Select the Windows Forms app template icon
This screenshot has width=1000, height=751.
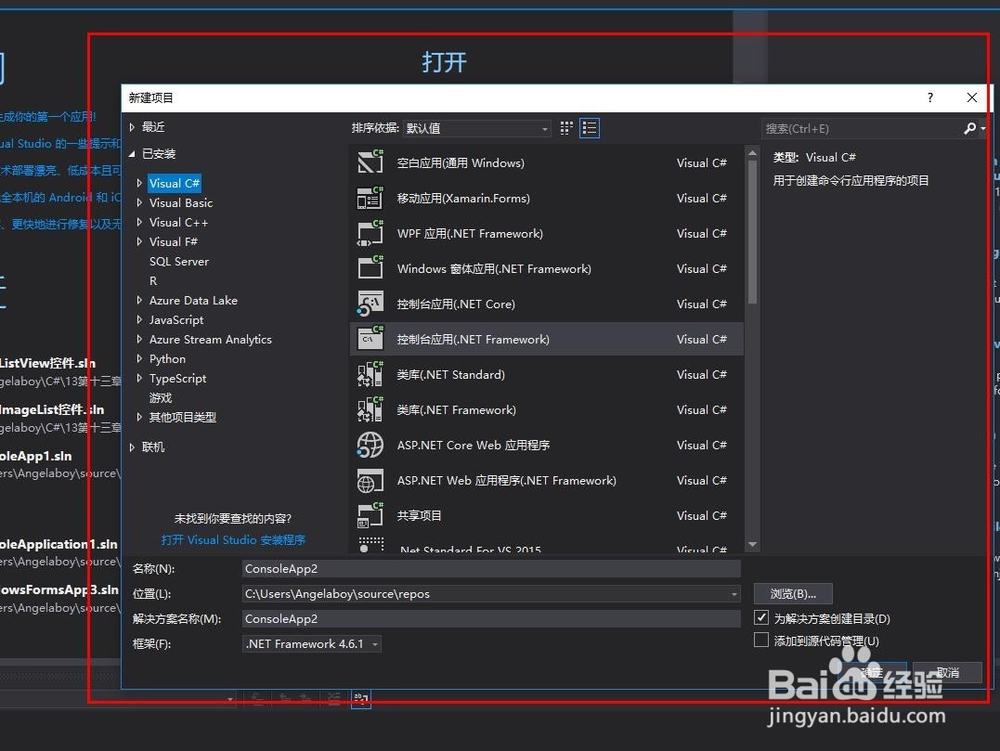tap(370, 268)
